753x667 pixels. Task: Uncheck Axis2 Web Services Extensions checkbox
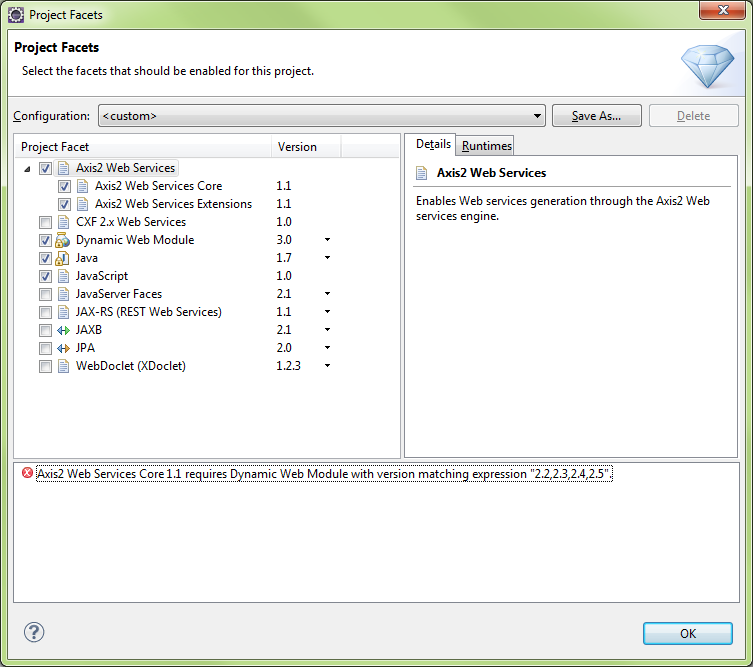64,205
